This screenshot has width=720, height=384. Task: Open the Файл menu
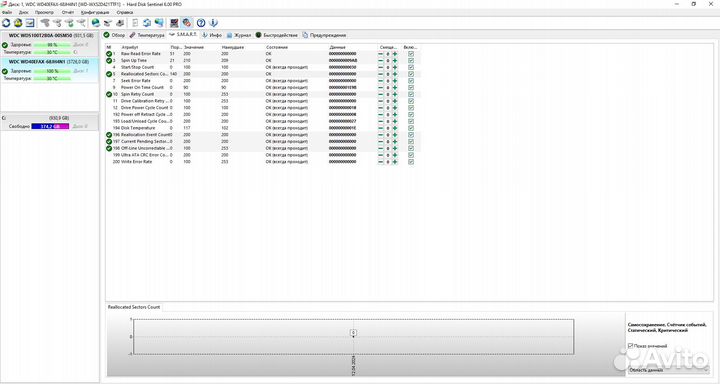[x=7, y=12]
